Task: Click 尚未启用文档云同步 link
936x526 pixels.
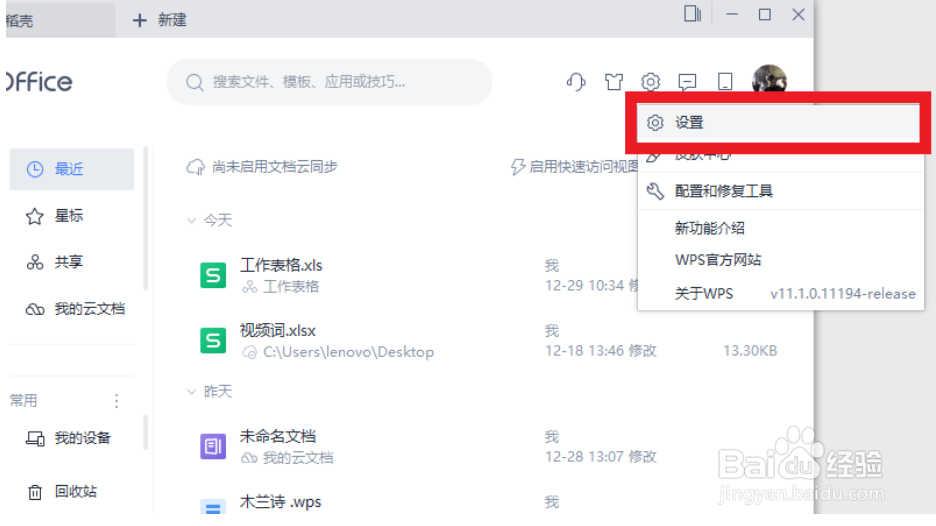Action: (275, 167)
